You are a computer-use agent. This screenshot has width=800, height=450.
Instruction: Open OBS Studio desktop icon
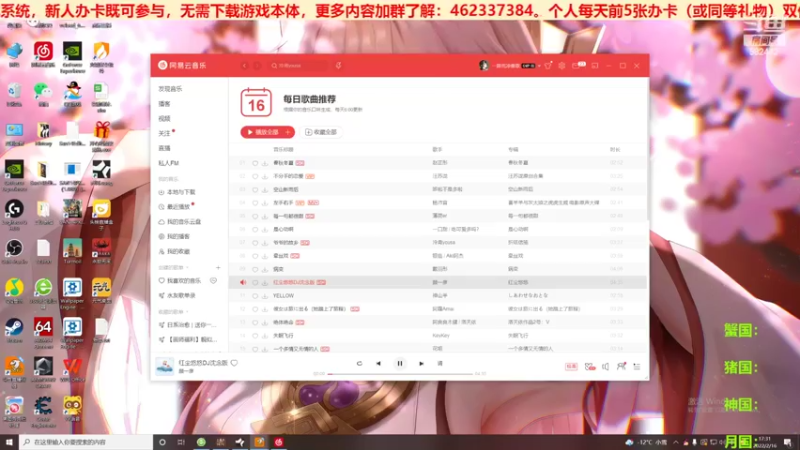(x=14, y=251)
